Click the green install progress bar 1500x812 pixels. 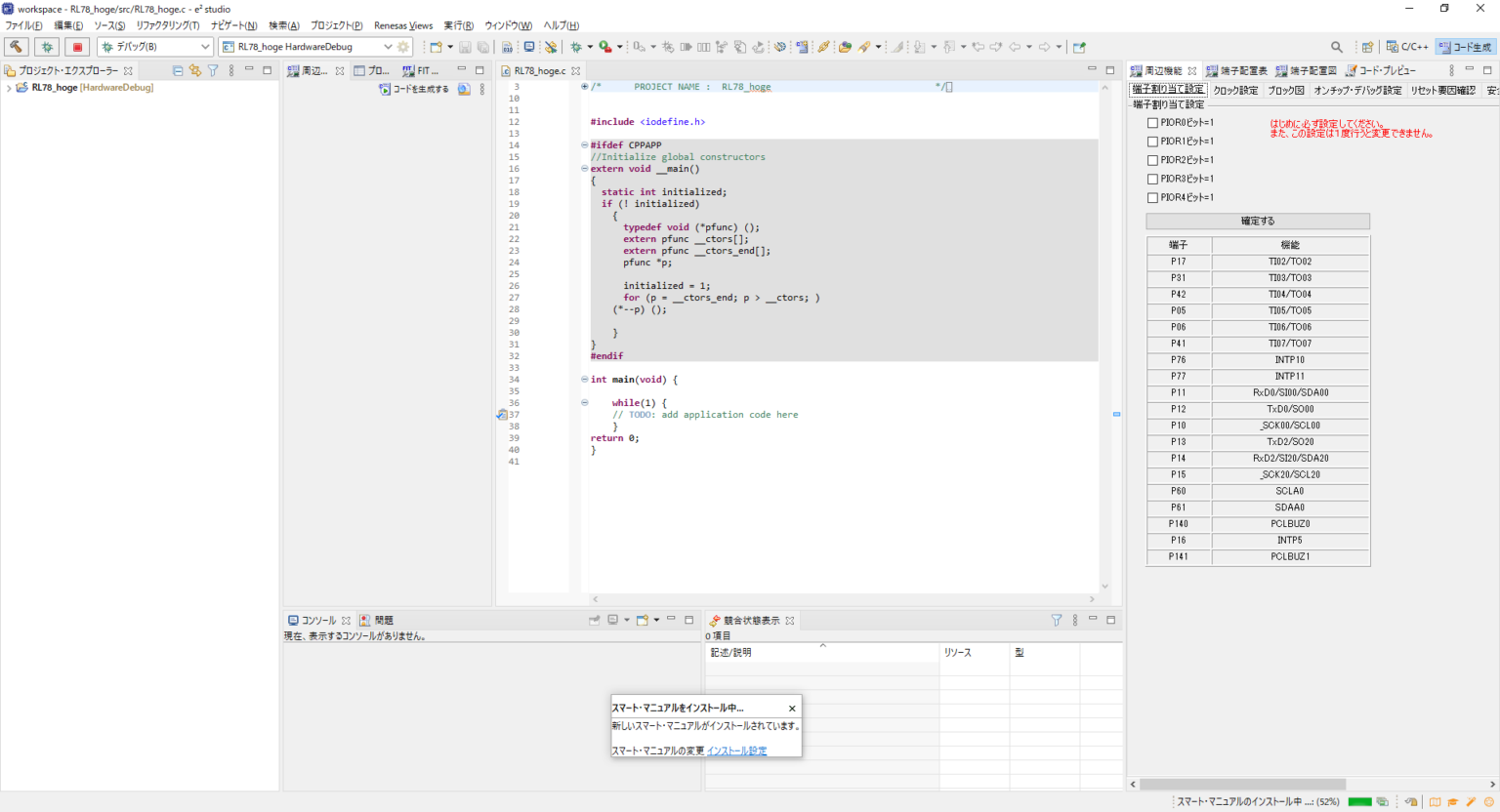(1359, 802)
